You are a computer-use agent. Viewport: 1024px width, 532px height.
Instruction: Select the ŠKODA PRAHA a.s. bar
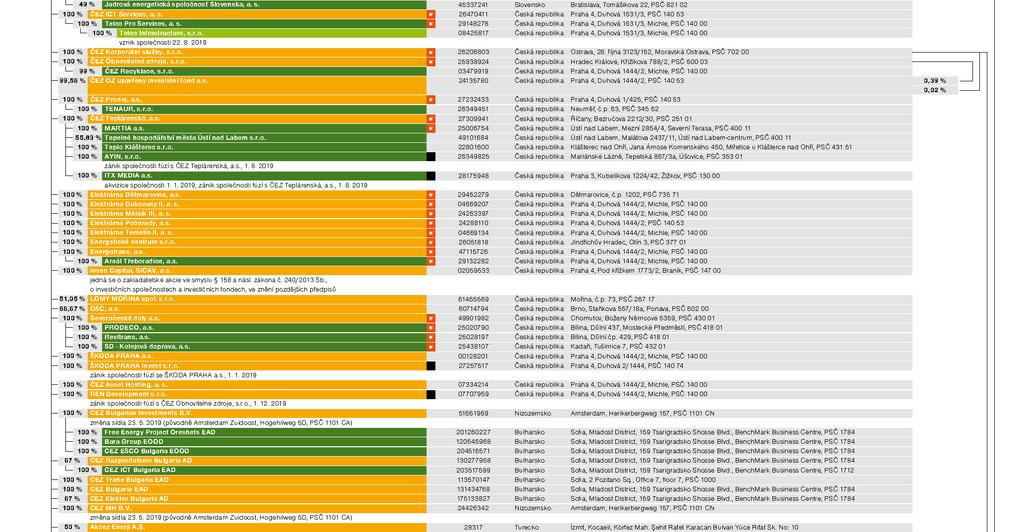[257, 356]
